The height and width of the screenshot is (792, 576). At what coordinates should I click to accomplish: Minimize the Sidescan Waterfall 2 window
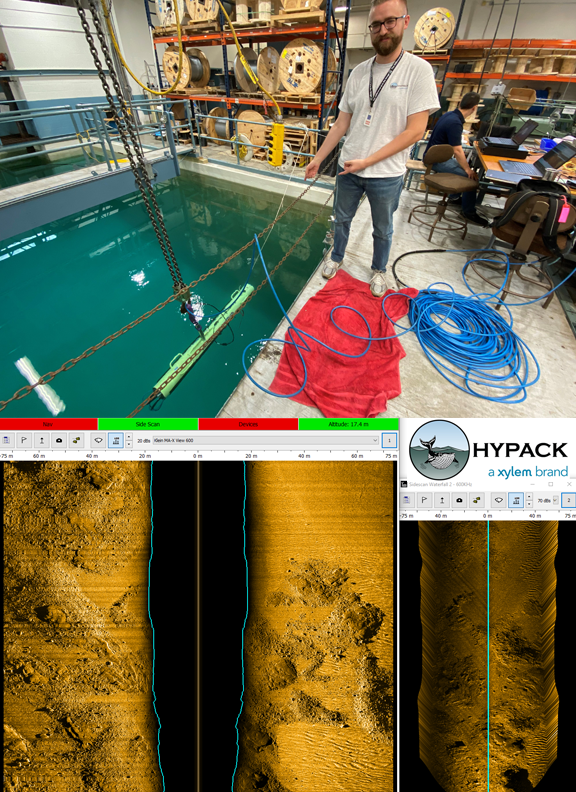point(533,484)
